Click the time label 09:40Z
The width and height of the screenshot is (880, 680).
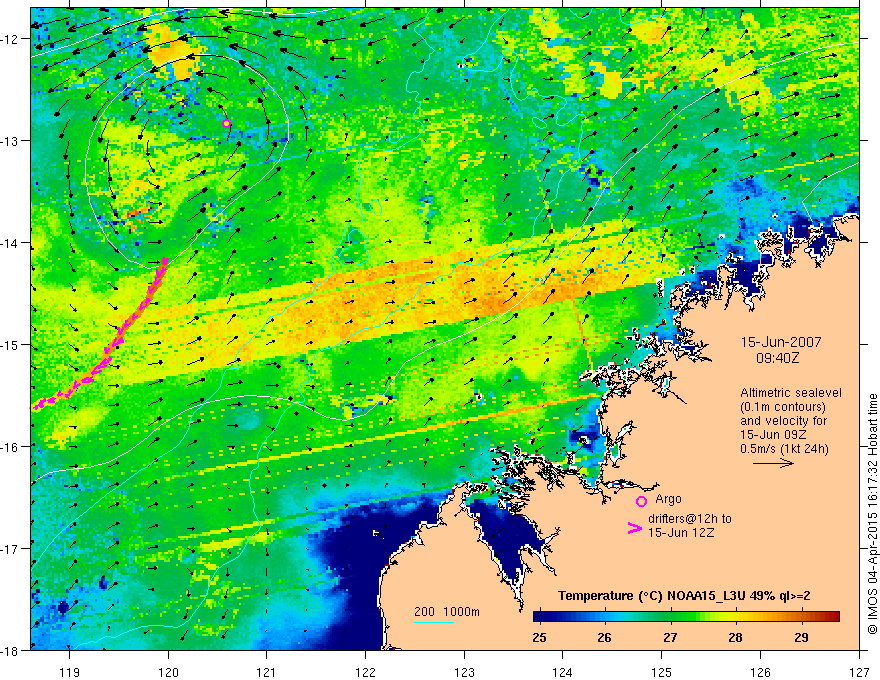point(777,357)
